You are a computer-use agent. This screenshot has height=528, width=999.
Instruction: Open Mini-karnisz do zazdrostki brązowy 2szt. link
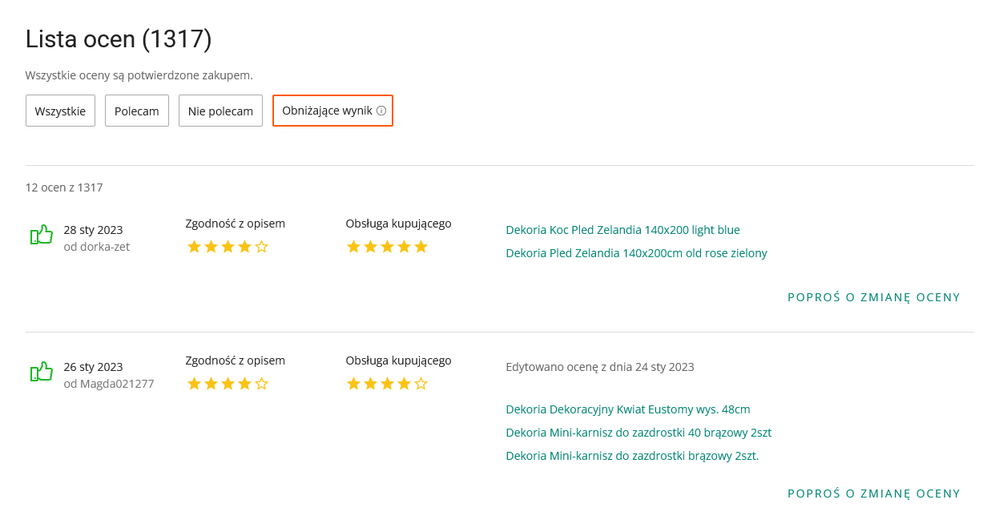click(x=632, y=456)
